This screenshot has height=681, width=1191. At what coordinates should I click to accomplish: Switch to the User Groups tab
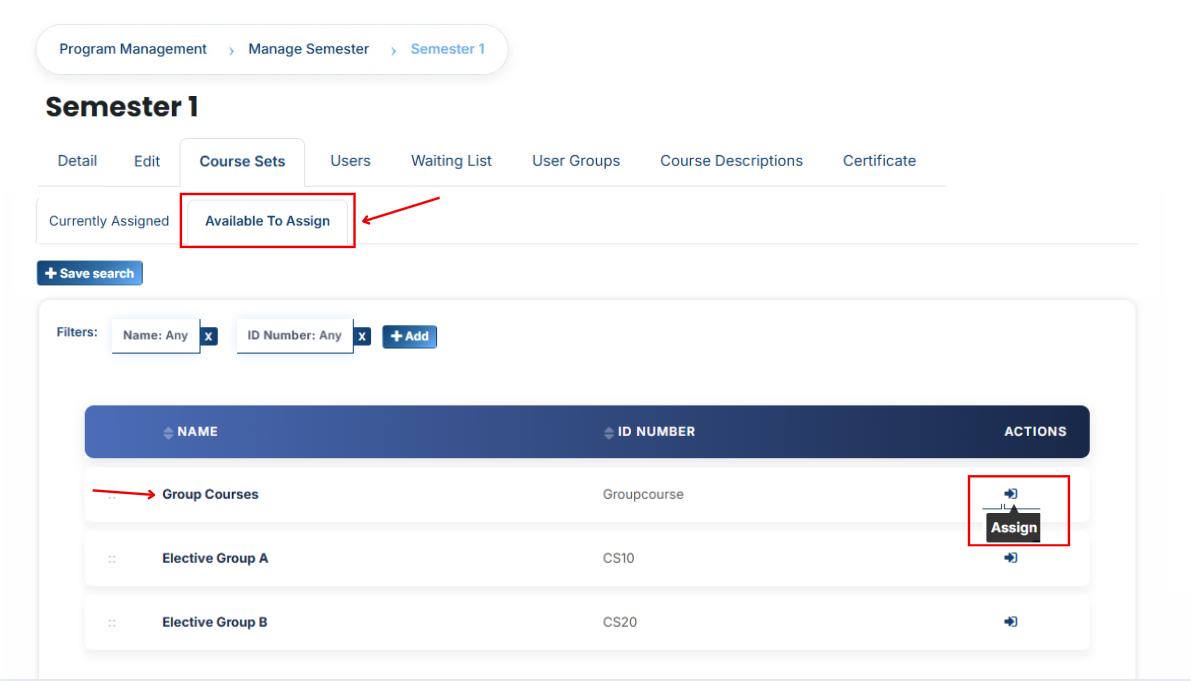[x=576, y=161]
